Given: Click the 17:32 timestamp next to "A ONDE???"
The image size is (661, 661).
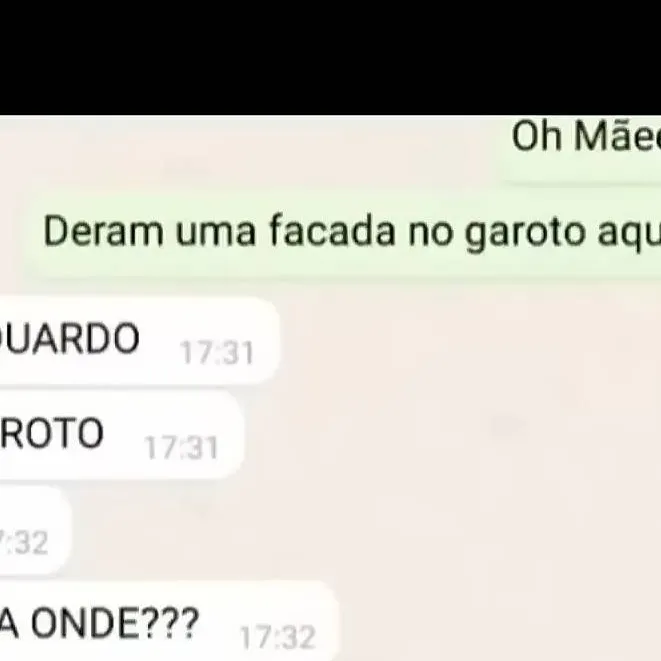Looking at the screenshot, I should [x=278, y=637].
